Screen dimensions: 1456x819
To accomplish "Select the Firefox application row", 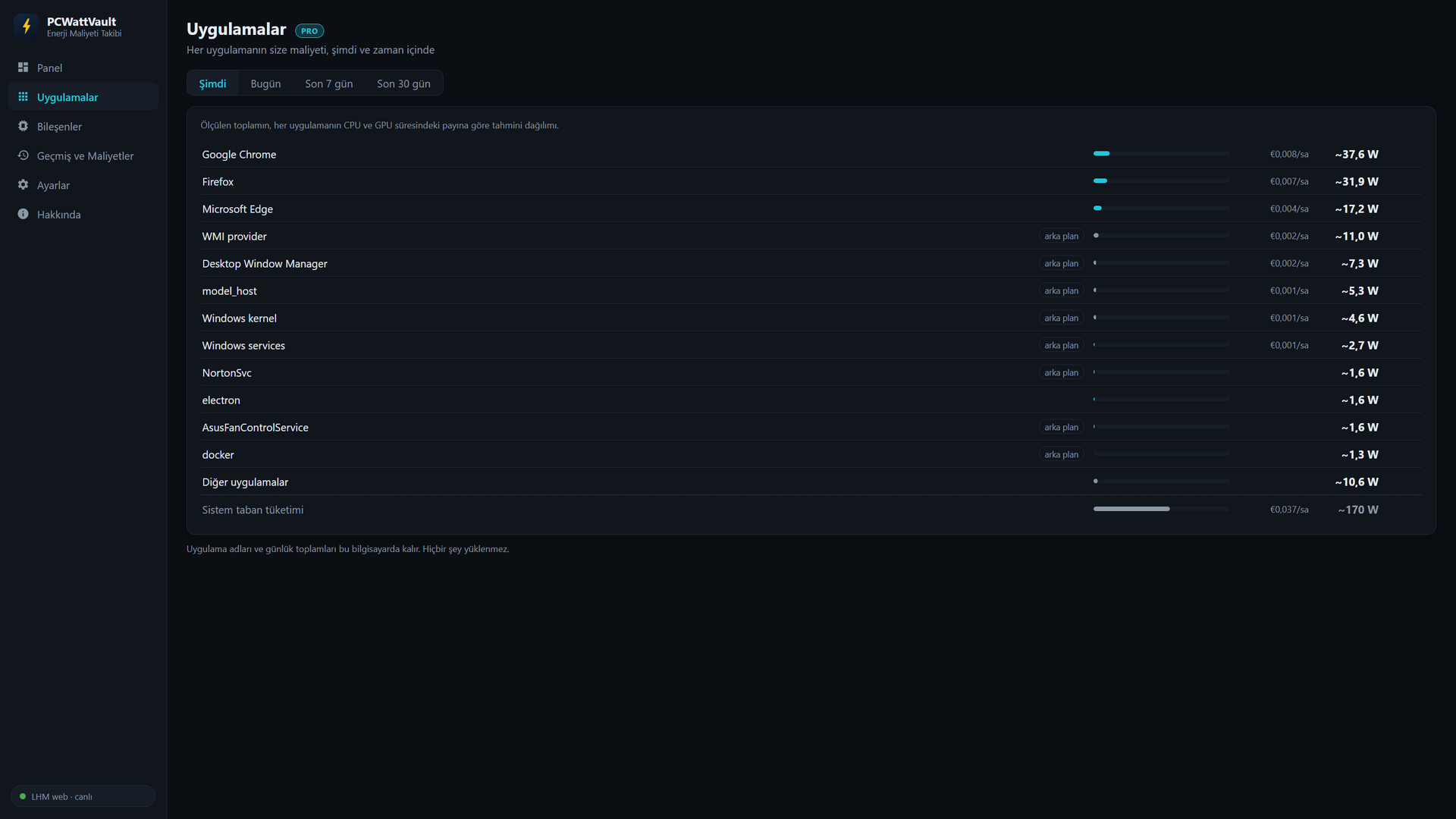I will (811, 181).
